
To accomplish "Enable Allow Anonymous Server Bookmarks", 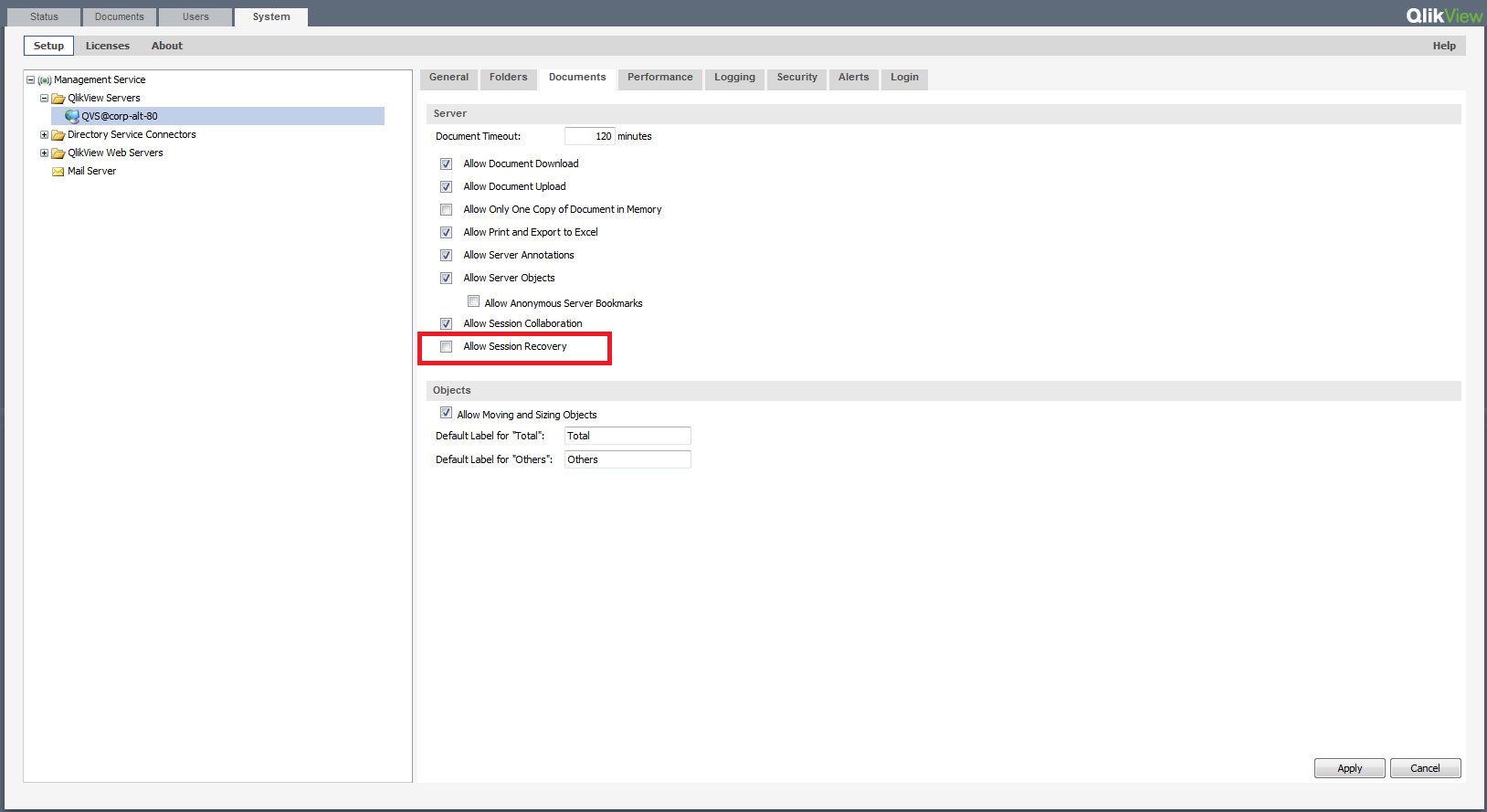I will click(473, 301).
